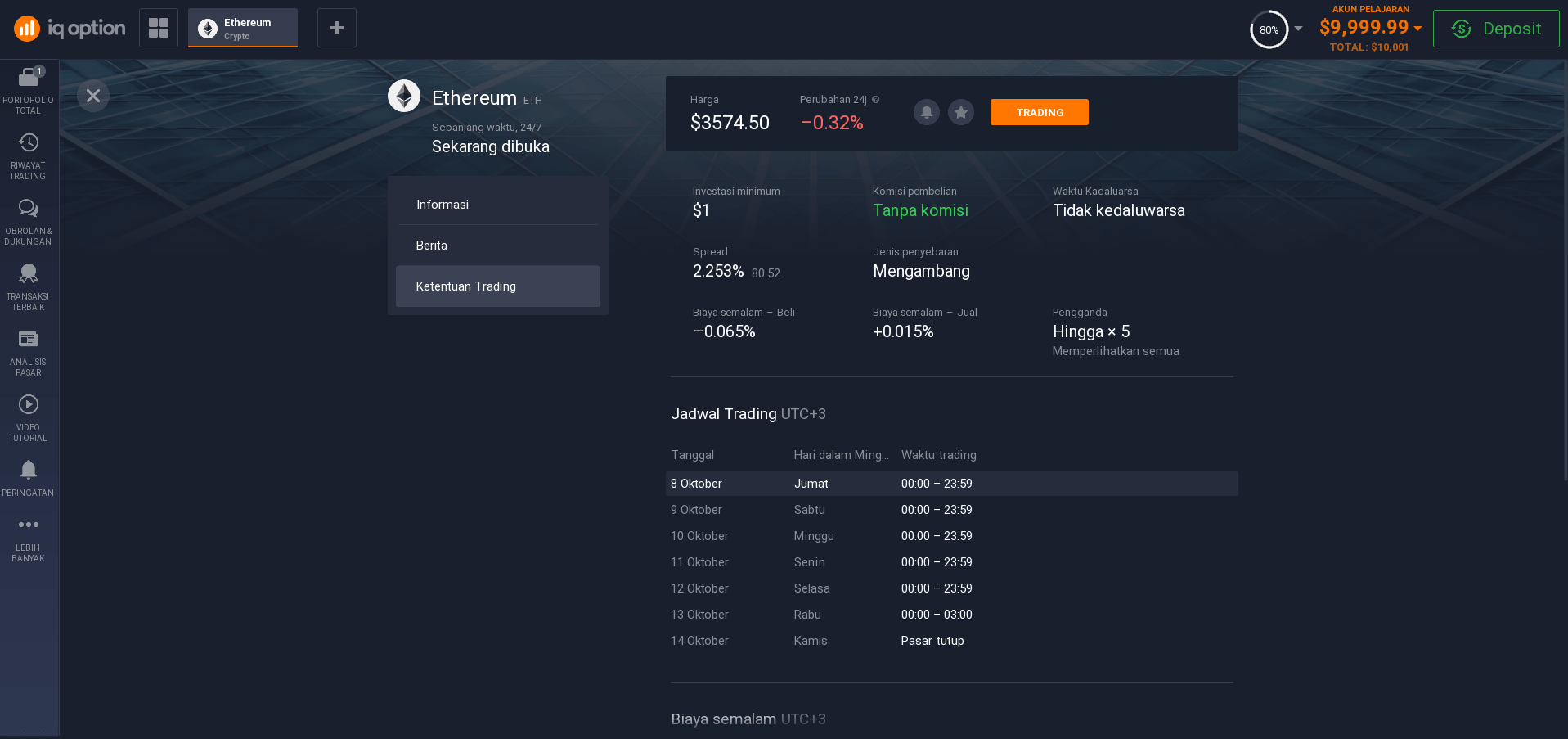
Task: Click the Sekarang dibuka status text
Action: [491, 146]
